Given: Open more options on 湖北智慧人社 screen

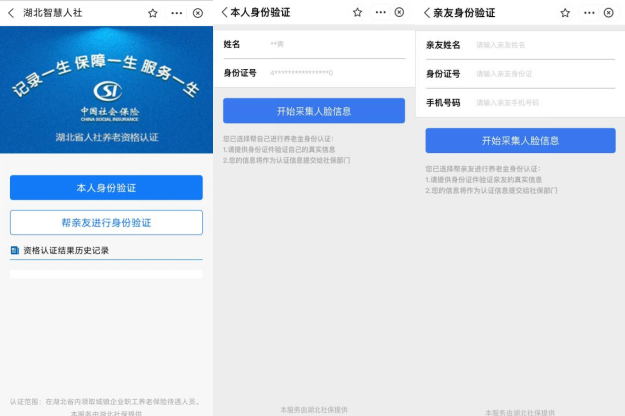Looking at the screenshot, I should [x=176, y=13].
